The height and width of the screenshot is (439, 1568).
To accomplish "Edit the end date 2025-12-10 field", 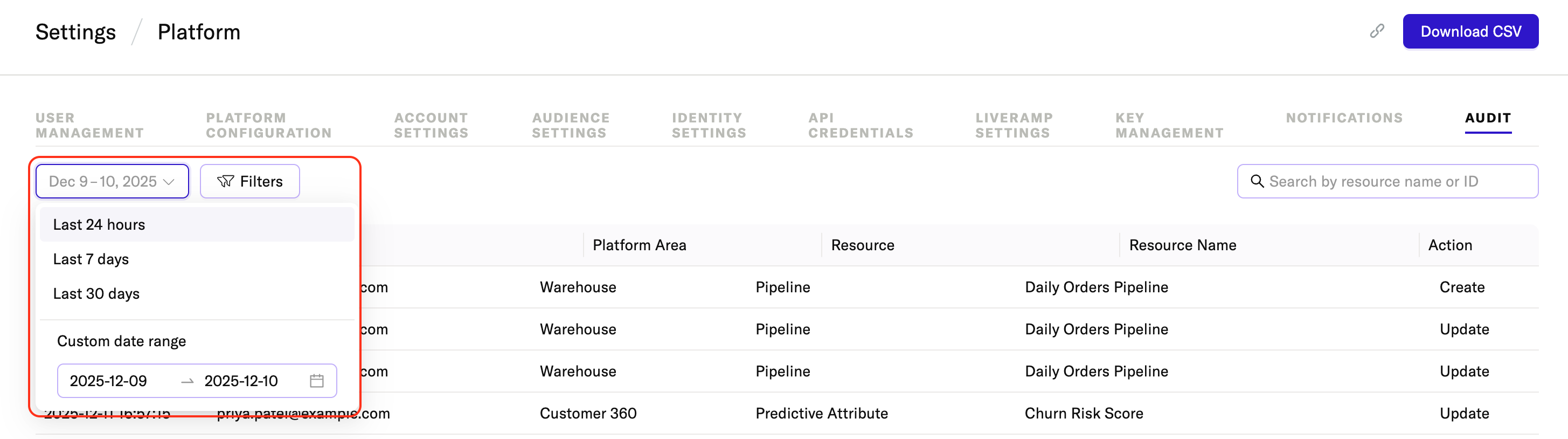I will [x=241, y=381].
